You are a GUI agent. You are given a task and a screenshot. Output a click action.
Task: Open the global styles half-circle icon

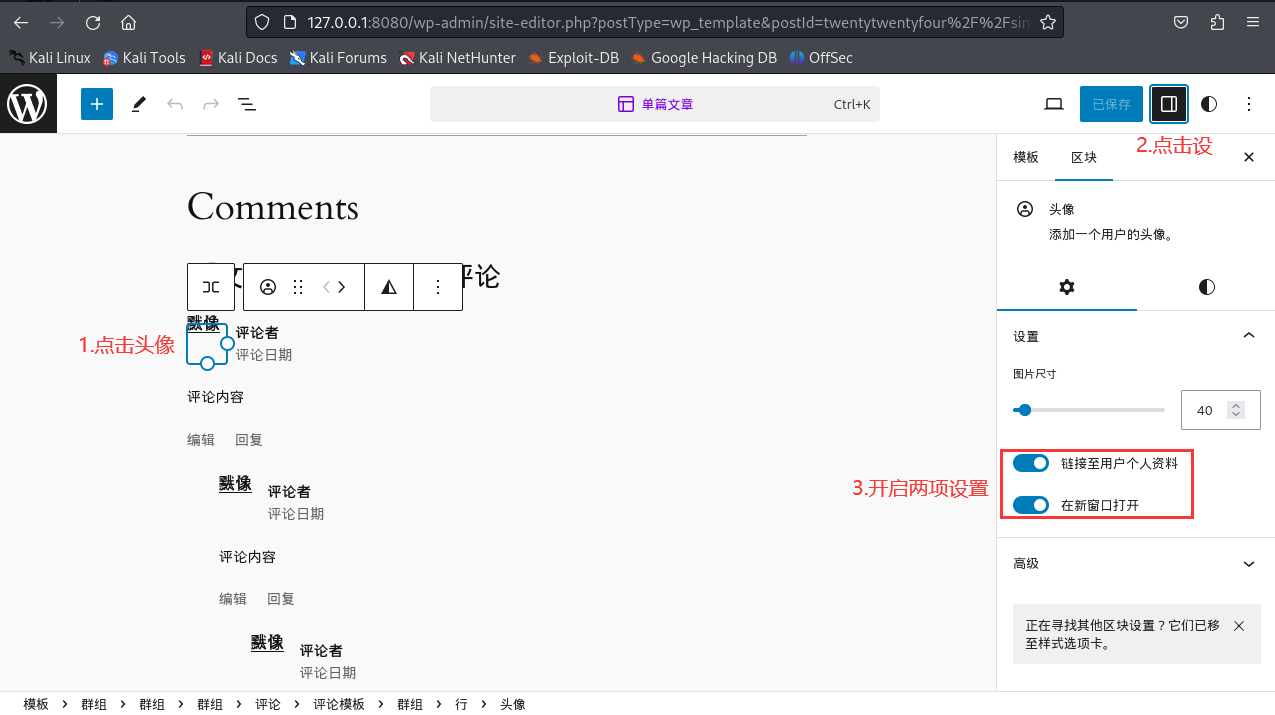1209,104
